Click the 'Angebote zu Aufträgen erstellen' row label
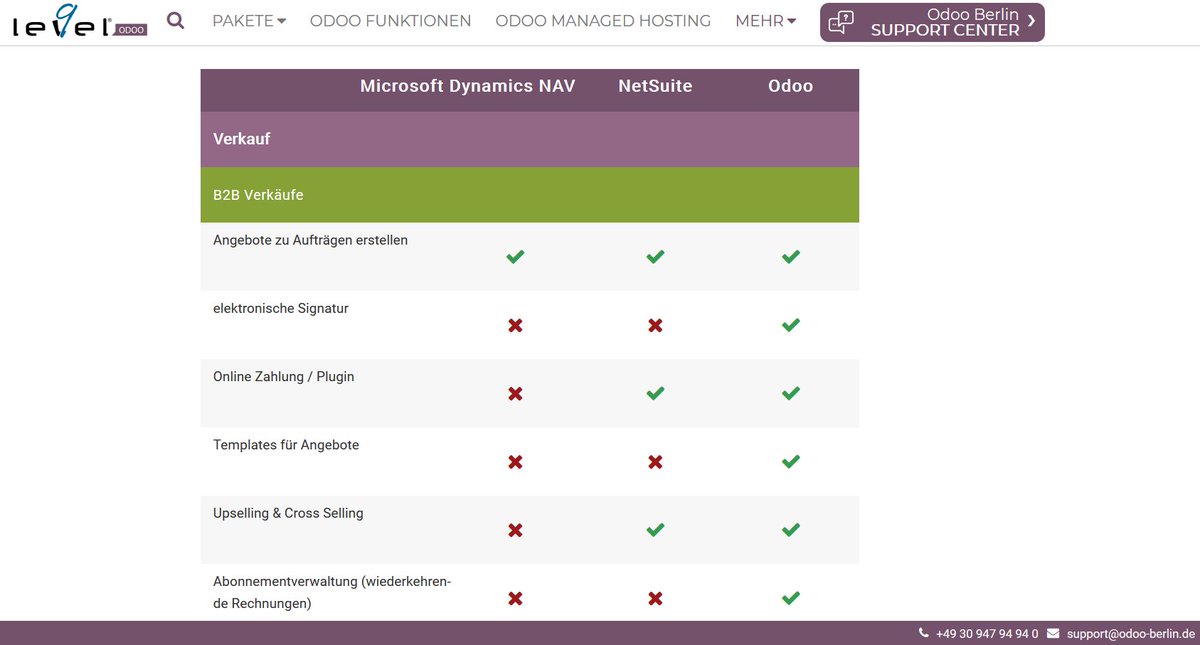This screenshot has height=645, width=1200. pos(310,240)
